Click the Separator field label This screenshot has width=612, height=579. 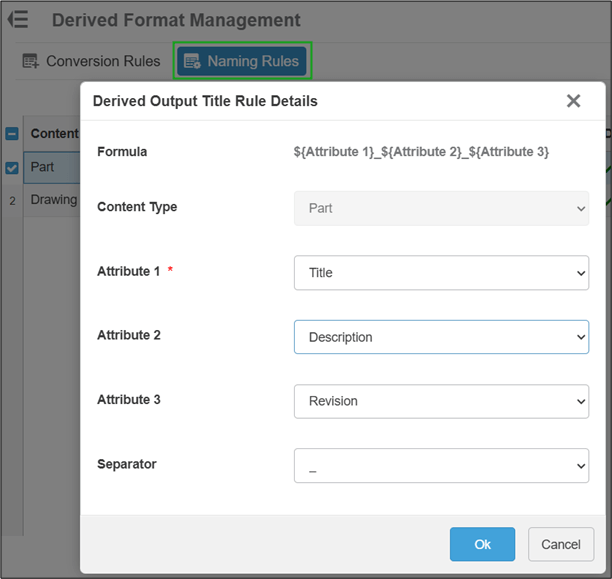[x=127, y=464]
